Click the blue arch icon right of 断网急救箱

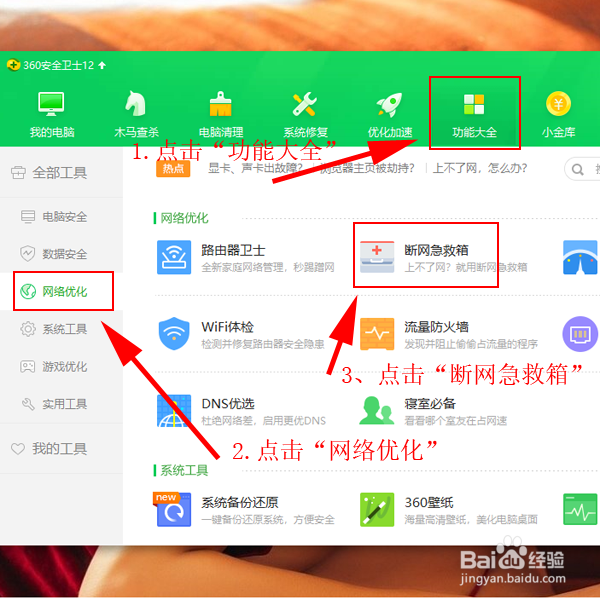pyautogui.click(x=580, y=257)
